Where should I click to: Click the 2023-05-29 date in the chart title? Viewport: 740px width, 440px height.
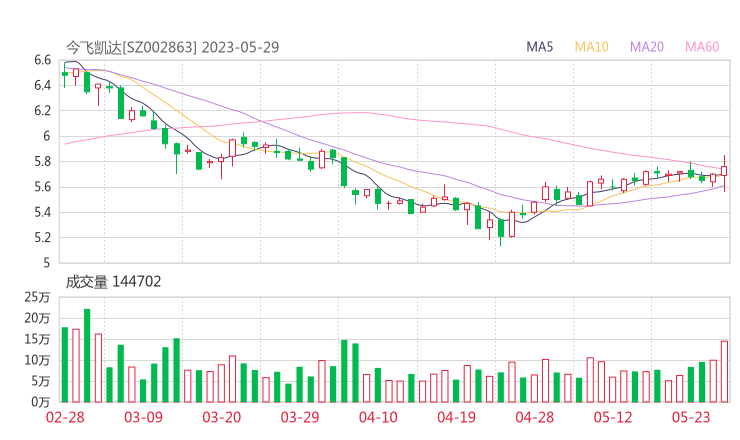pos(239,47)
